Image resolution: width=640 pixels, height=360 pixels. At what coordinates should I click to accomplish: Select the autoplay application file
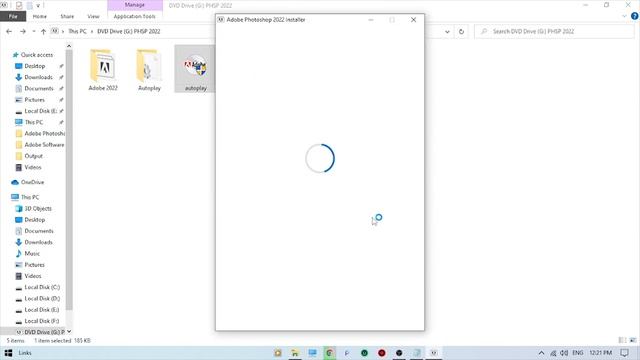click(x=196, y=69)
